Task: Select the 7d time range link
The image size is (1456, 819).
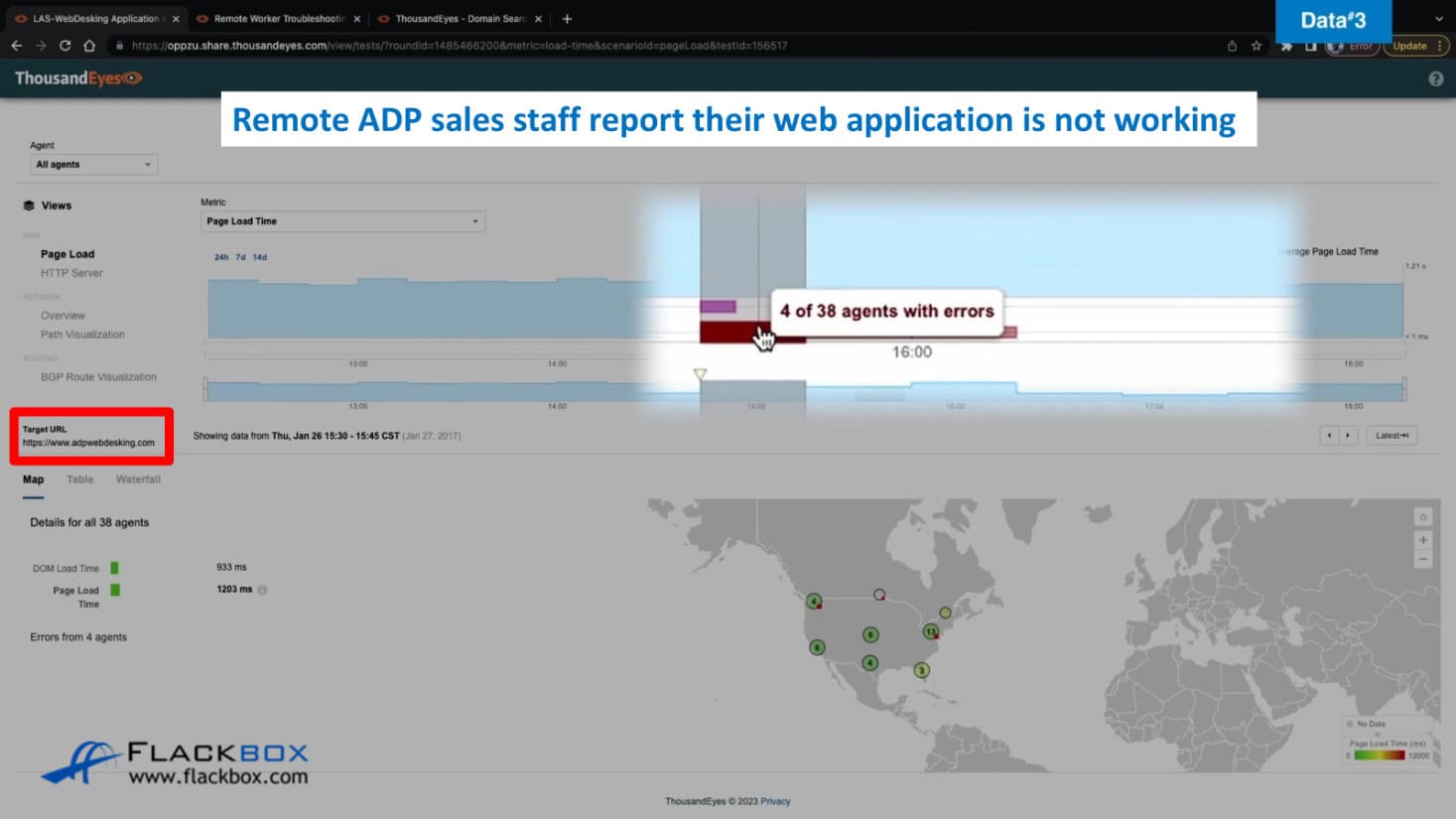Action: tap(240, 257)
